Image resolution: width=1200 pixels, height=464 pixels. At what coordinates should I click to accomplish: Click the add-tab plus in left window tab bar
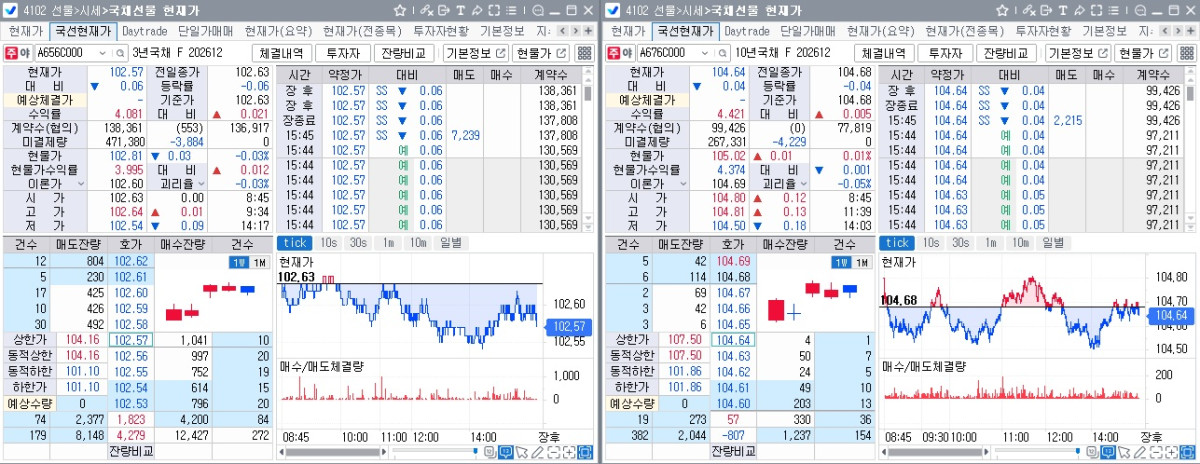[x=588, y=31]
